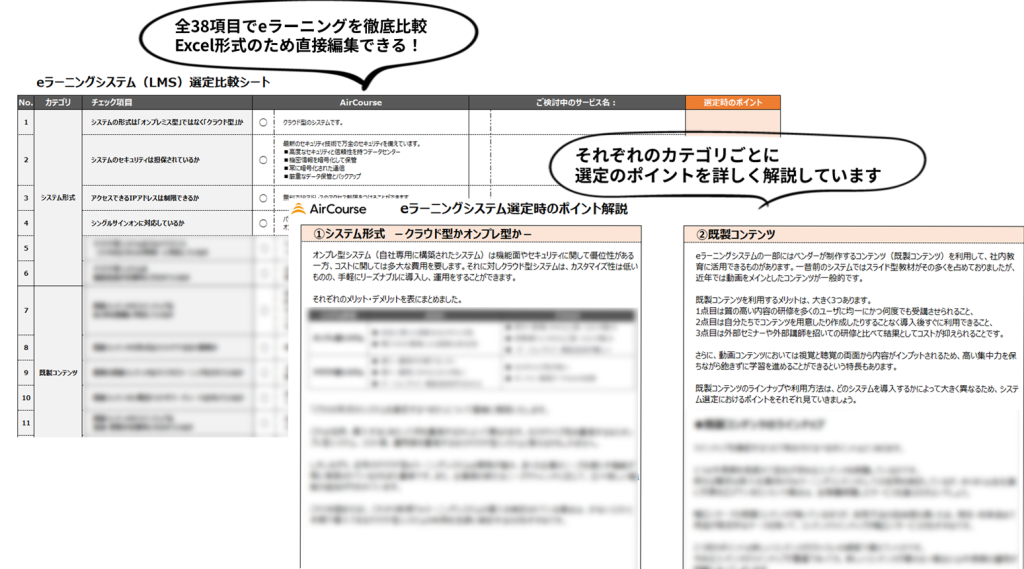Select the circle mark in row 3
The image size is (1024, 569).
point(262,198)
